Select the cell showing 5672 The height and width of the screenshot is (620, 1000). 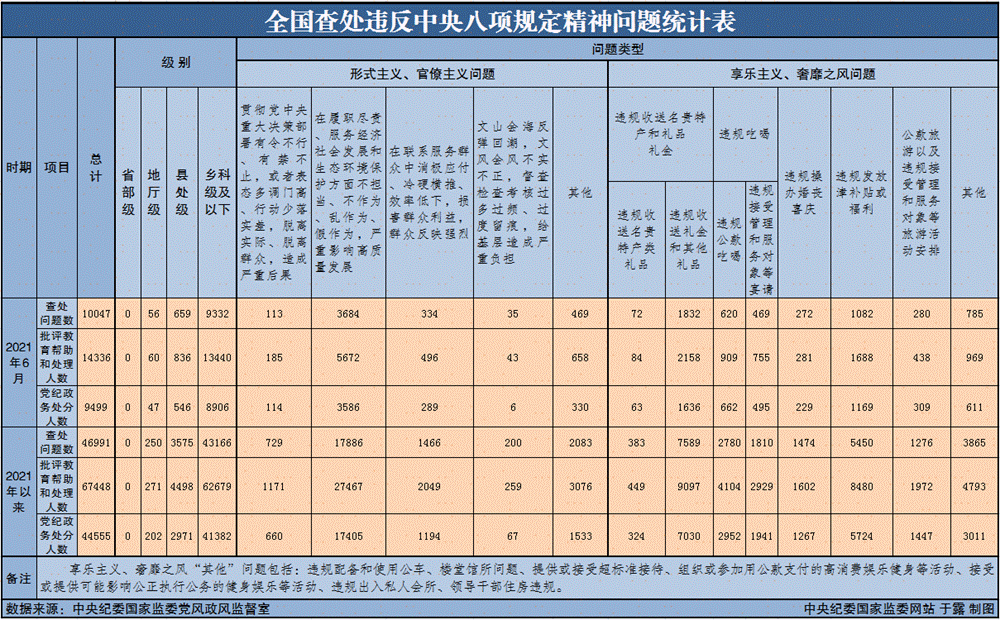348,357
